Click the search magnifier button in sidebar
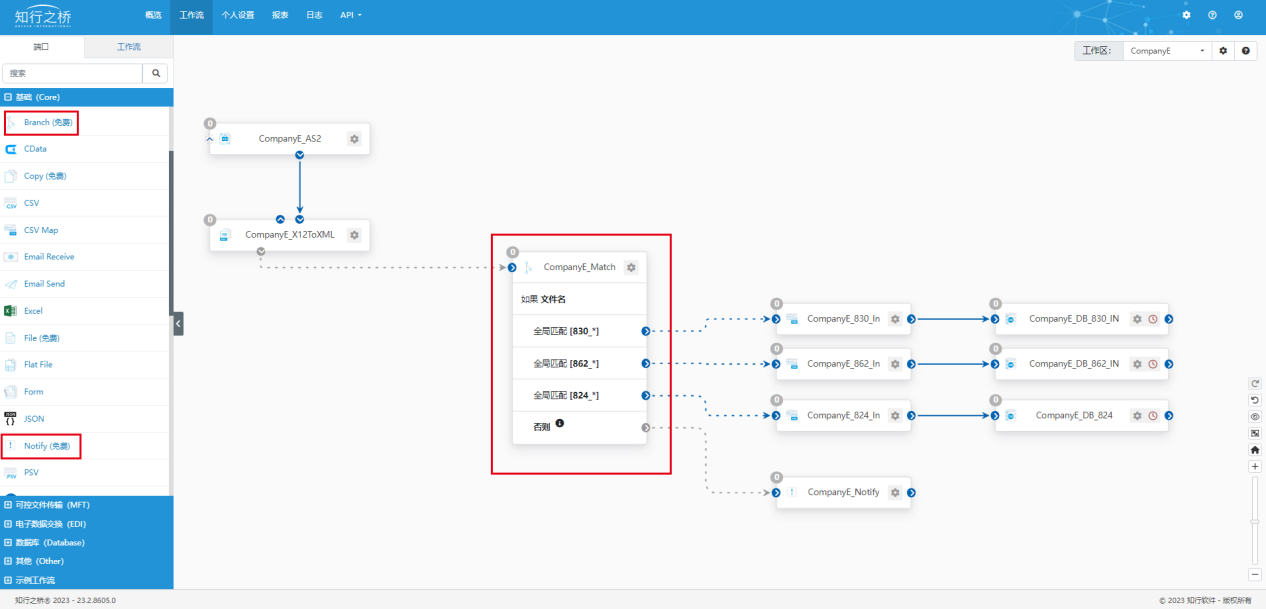 pos(156,73)
